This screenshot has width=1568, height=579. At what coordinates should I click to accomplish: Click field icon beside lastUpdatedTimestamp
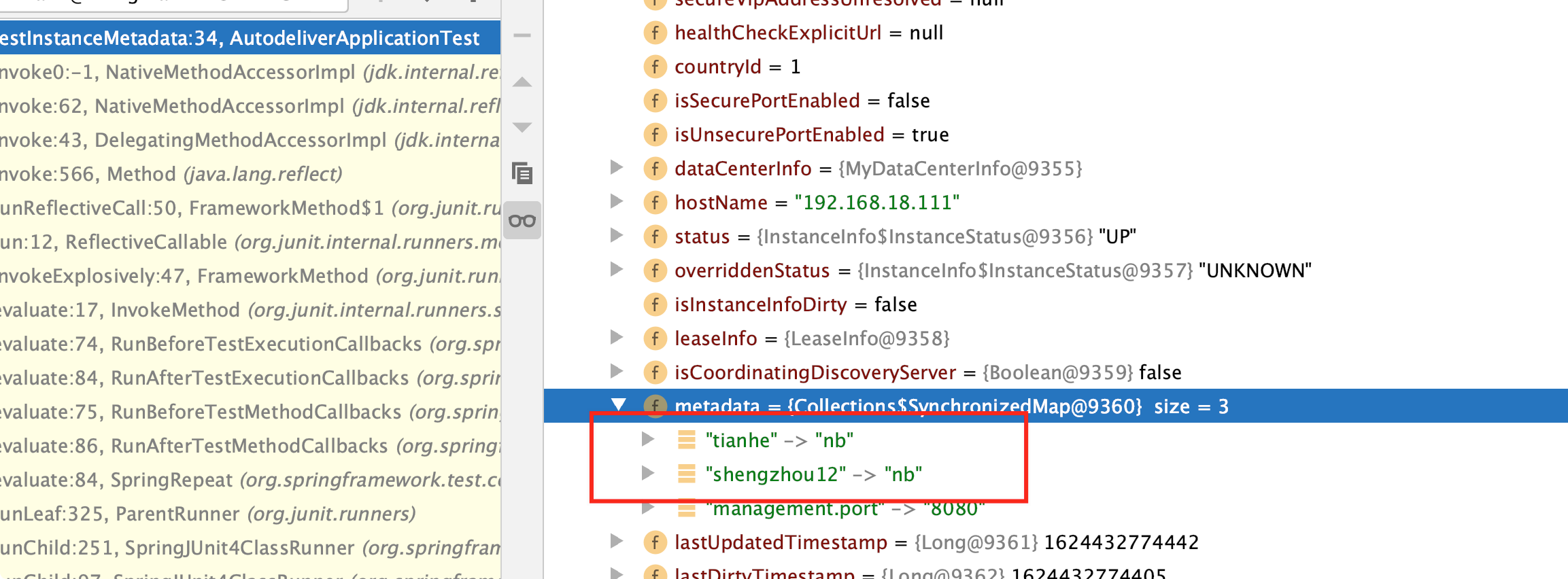(655, 542)
